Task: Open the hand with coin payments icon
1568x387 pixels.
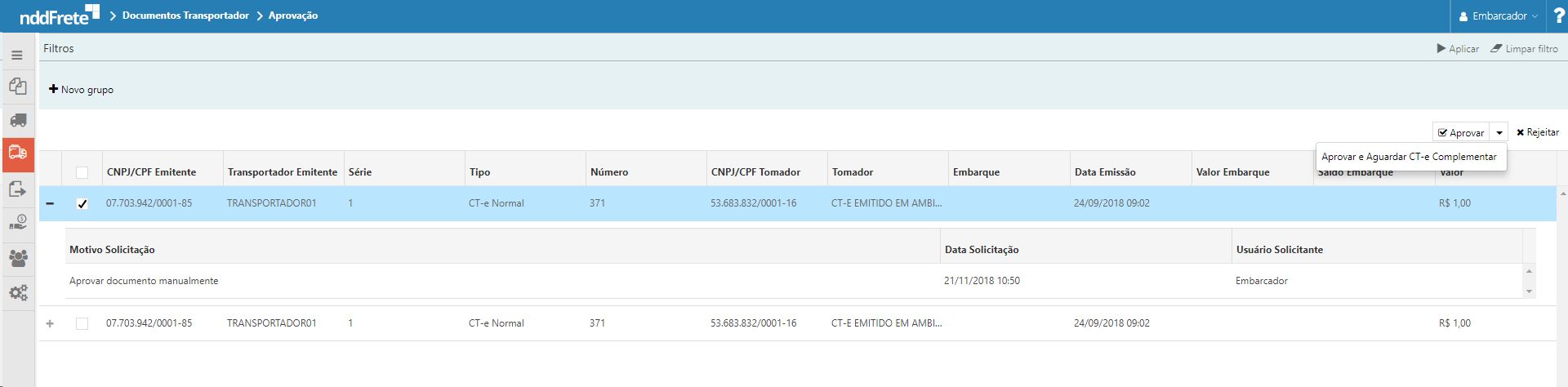Action: pos(18,223)
